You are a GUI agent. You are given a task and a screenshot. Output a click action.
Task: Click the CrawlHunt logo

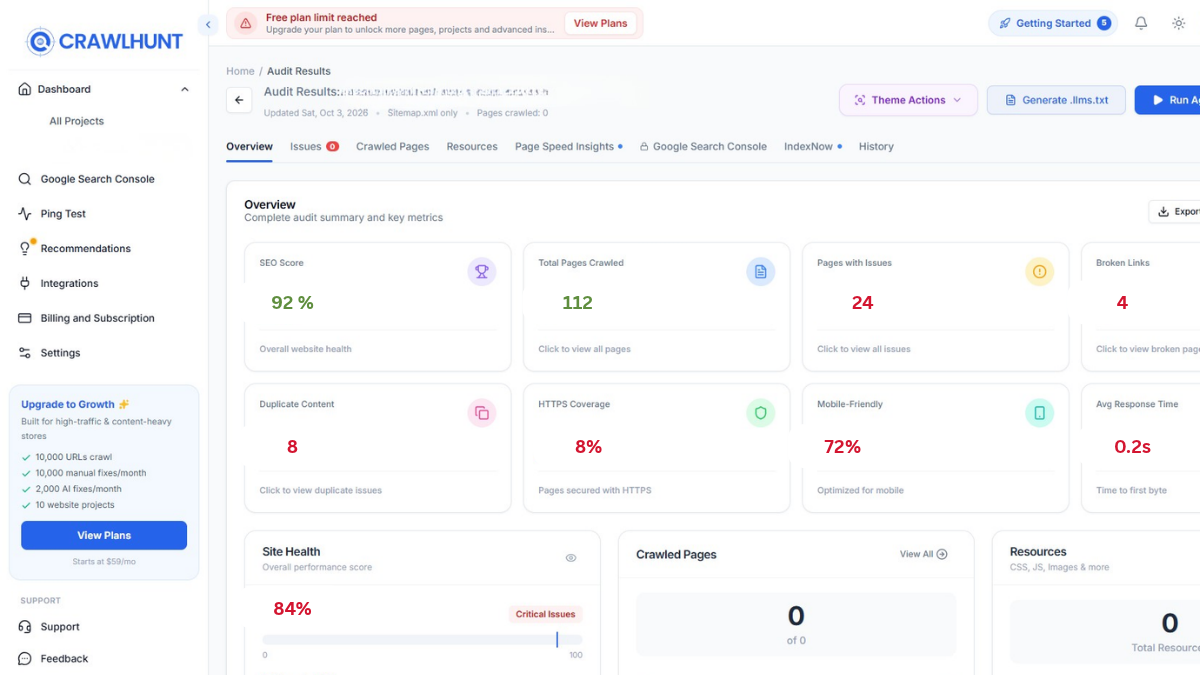click(104, 41)
